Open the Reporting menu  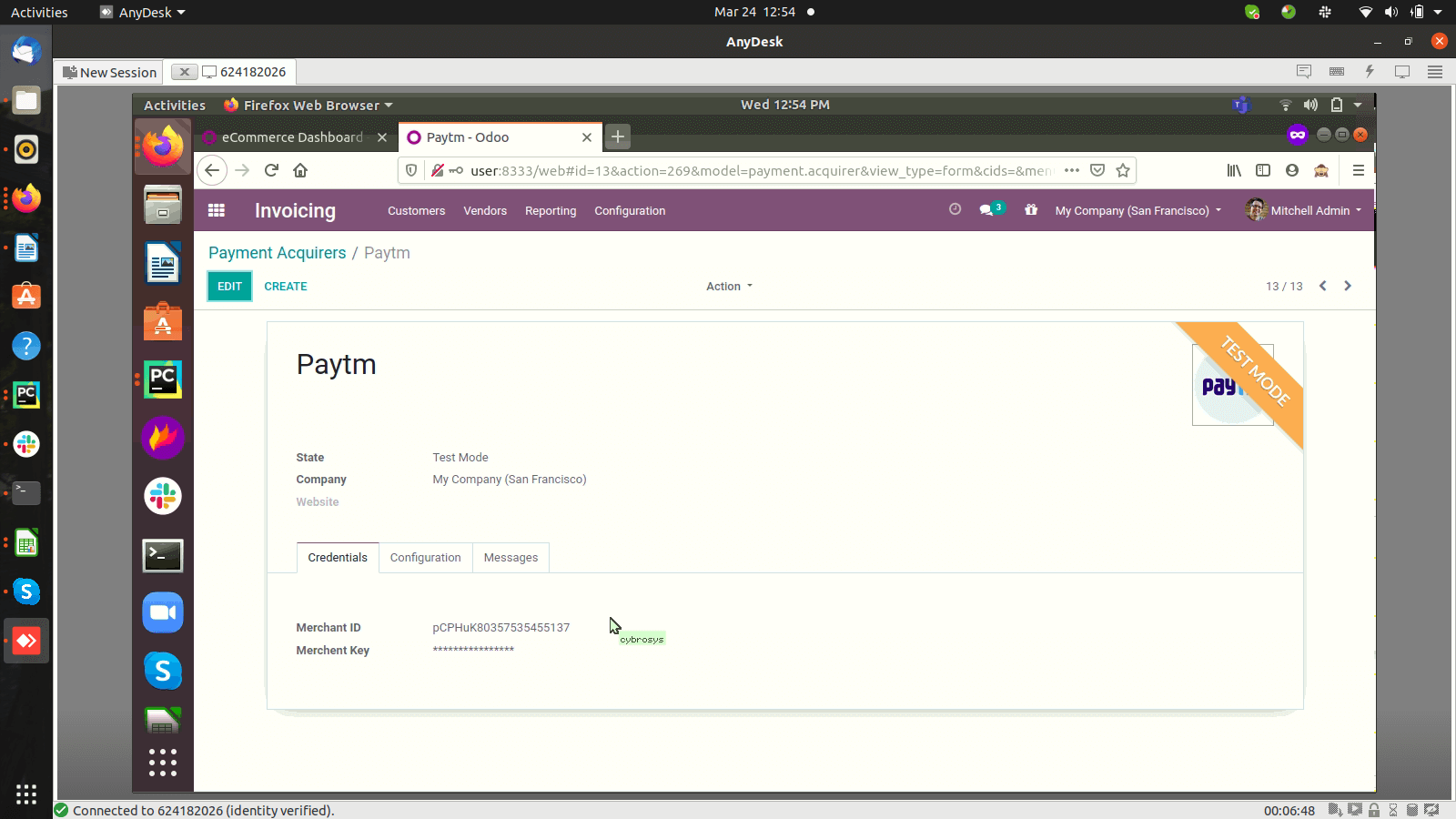click(x=551, y=210)
